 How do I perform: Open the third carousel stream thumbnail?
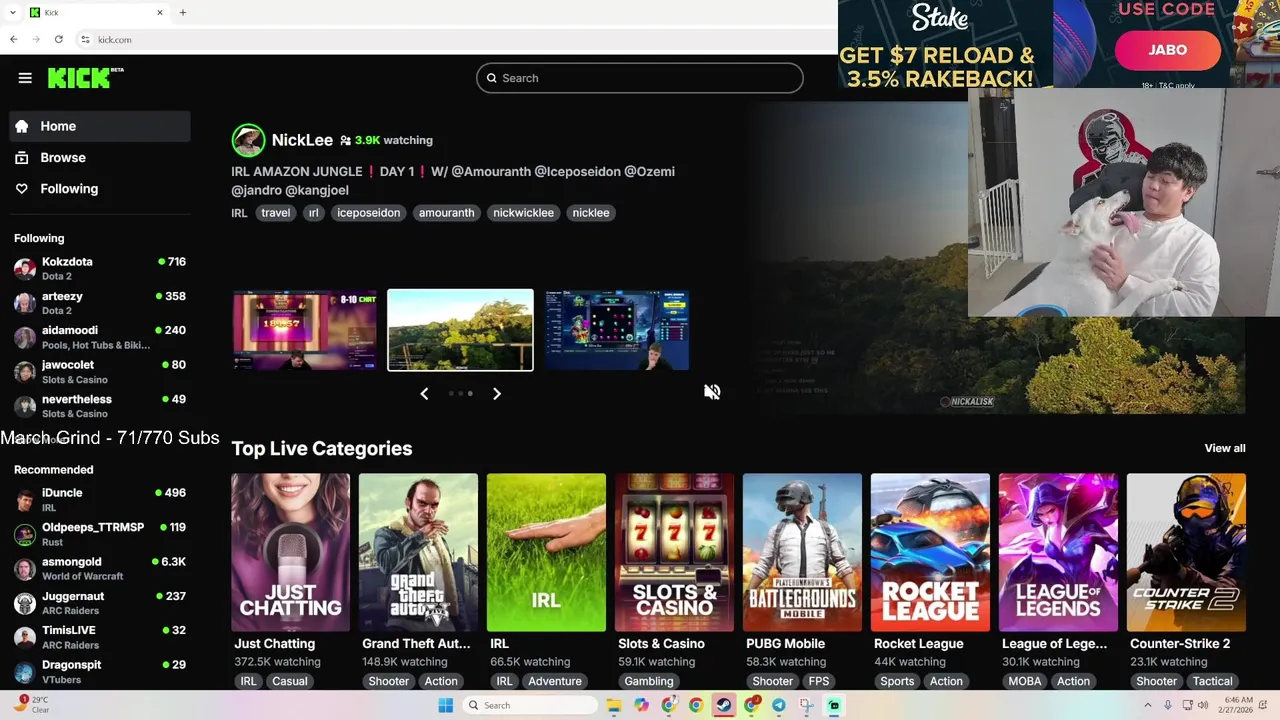tap(617, 330)
